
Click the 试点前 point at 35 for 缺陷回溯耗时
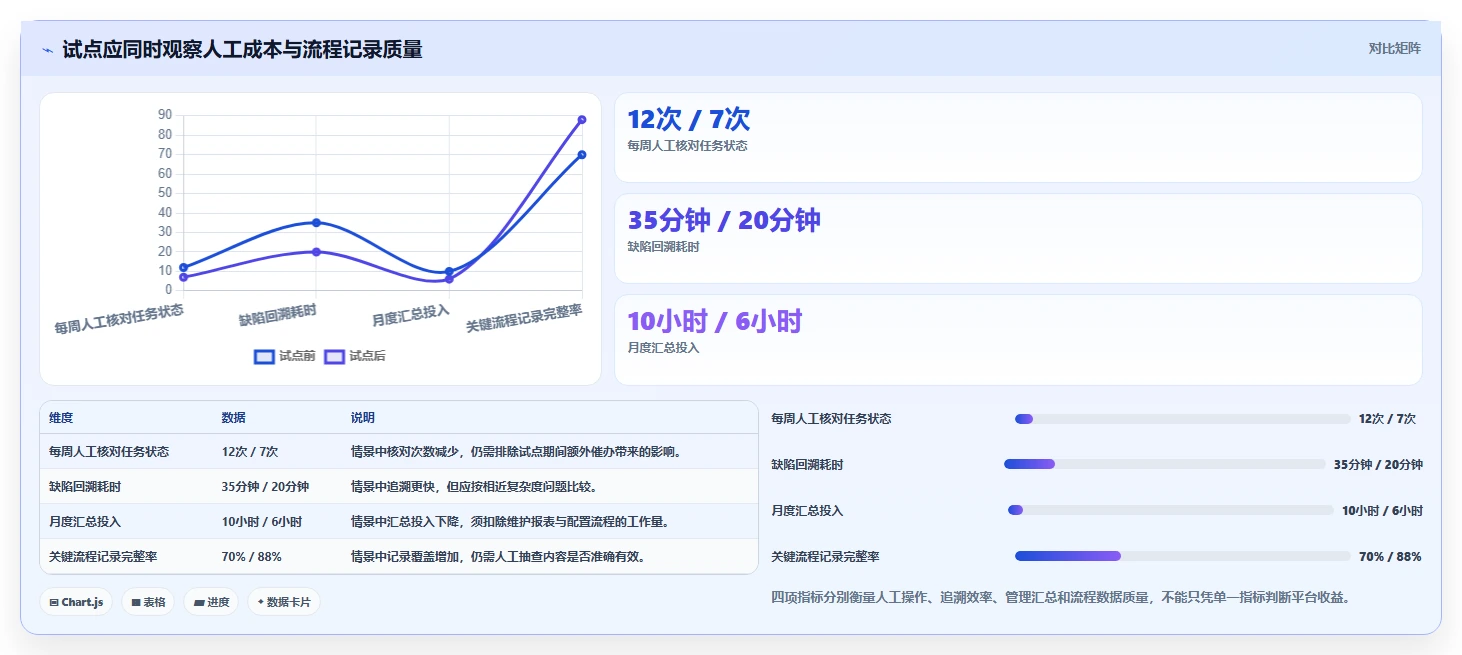[316, 222]
